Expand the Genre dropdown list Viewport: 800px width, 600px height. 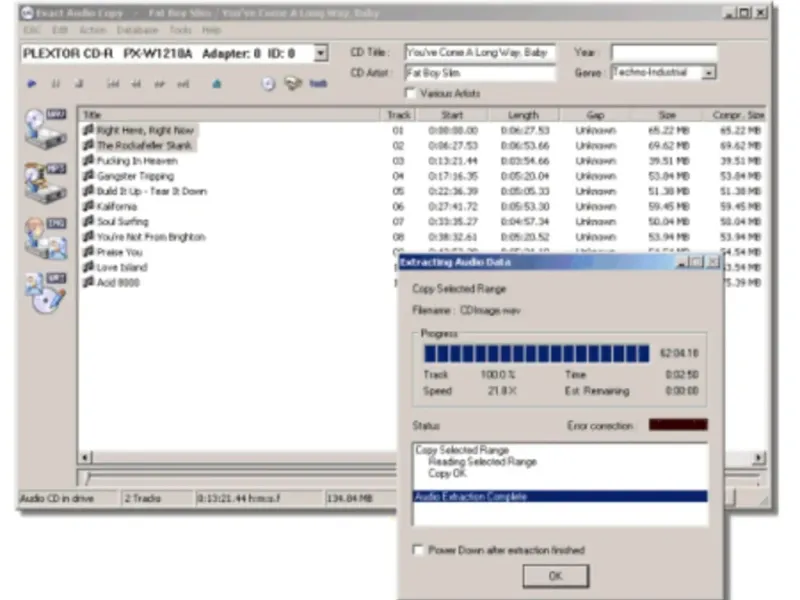[x=709, y=73]
